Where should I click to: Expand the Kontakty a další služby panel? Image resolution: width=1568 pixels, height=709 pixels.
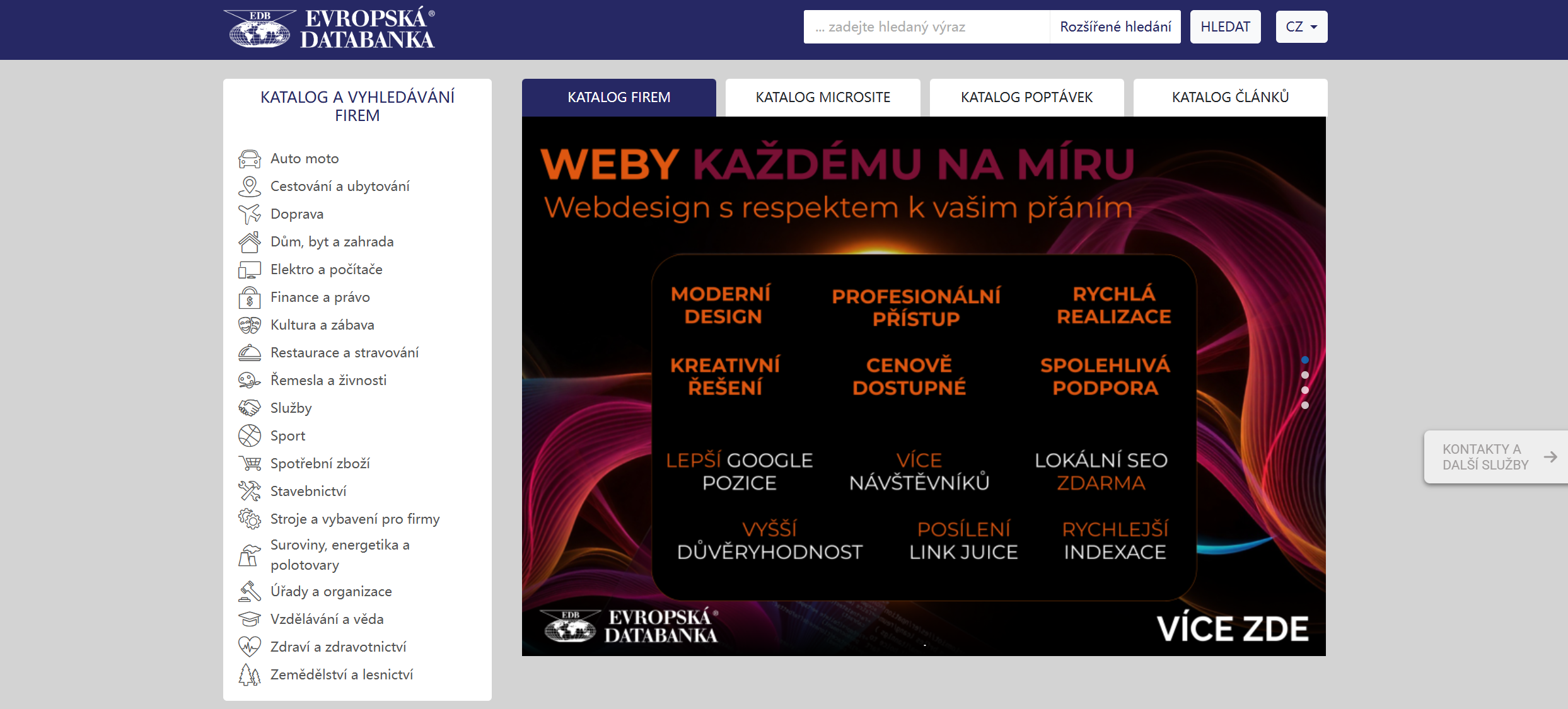(x=1496, y=457)
